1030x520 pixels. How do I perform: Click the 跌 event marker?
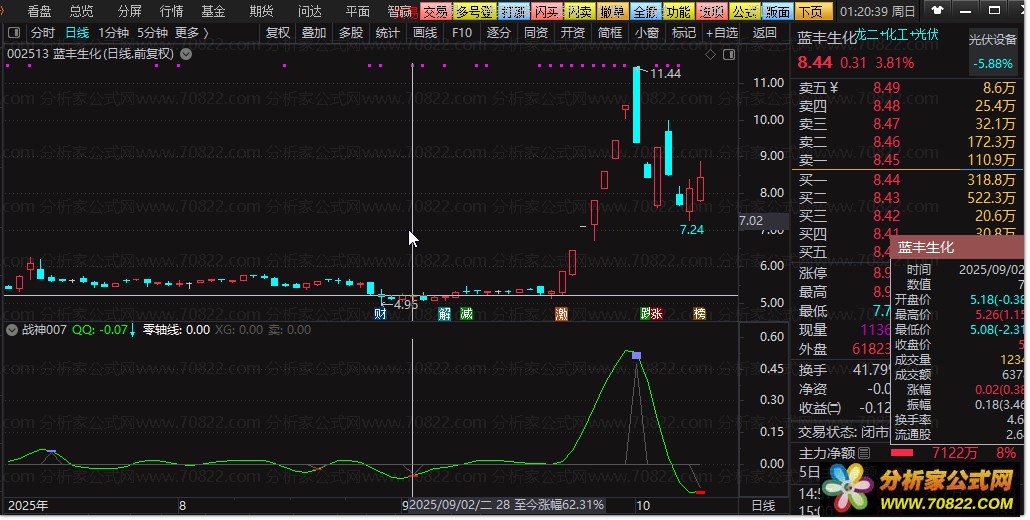646,314
